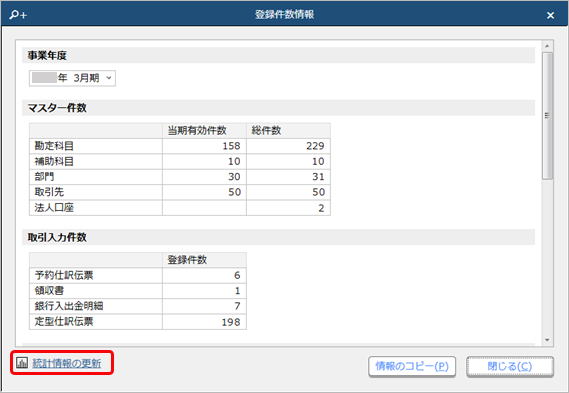Close the 登録件数情報 dialog with X
The height and width of the screenshot is (393, 569).
tap(550, 15)
